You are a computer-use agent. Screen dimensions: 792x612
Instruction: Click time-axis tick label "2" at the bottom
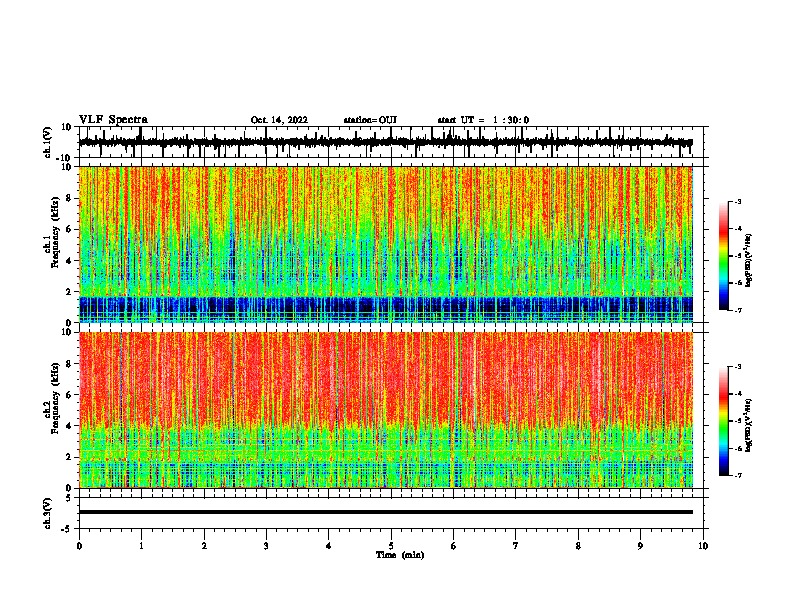click(204, 546)
